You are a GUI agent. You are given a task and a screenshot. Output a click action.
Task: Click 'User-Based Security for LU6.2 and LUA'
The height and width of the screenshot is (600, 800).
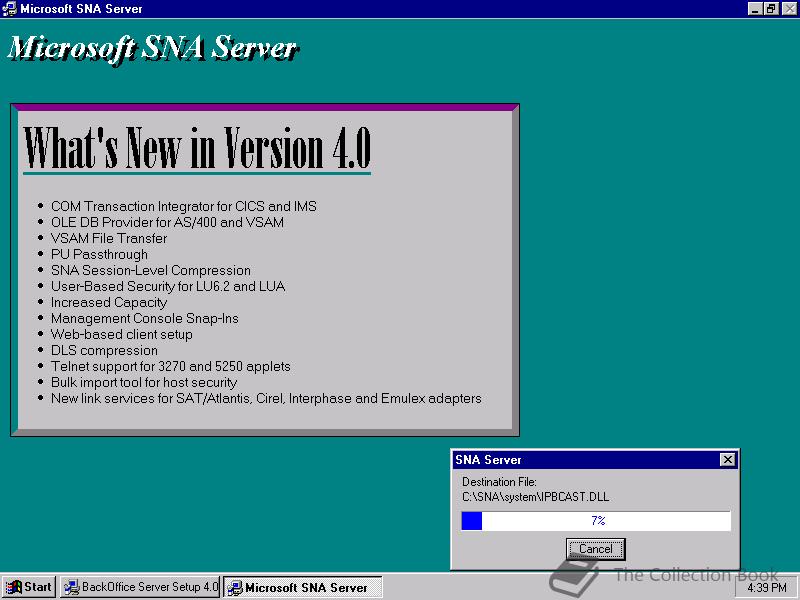(x=168, y=286)
